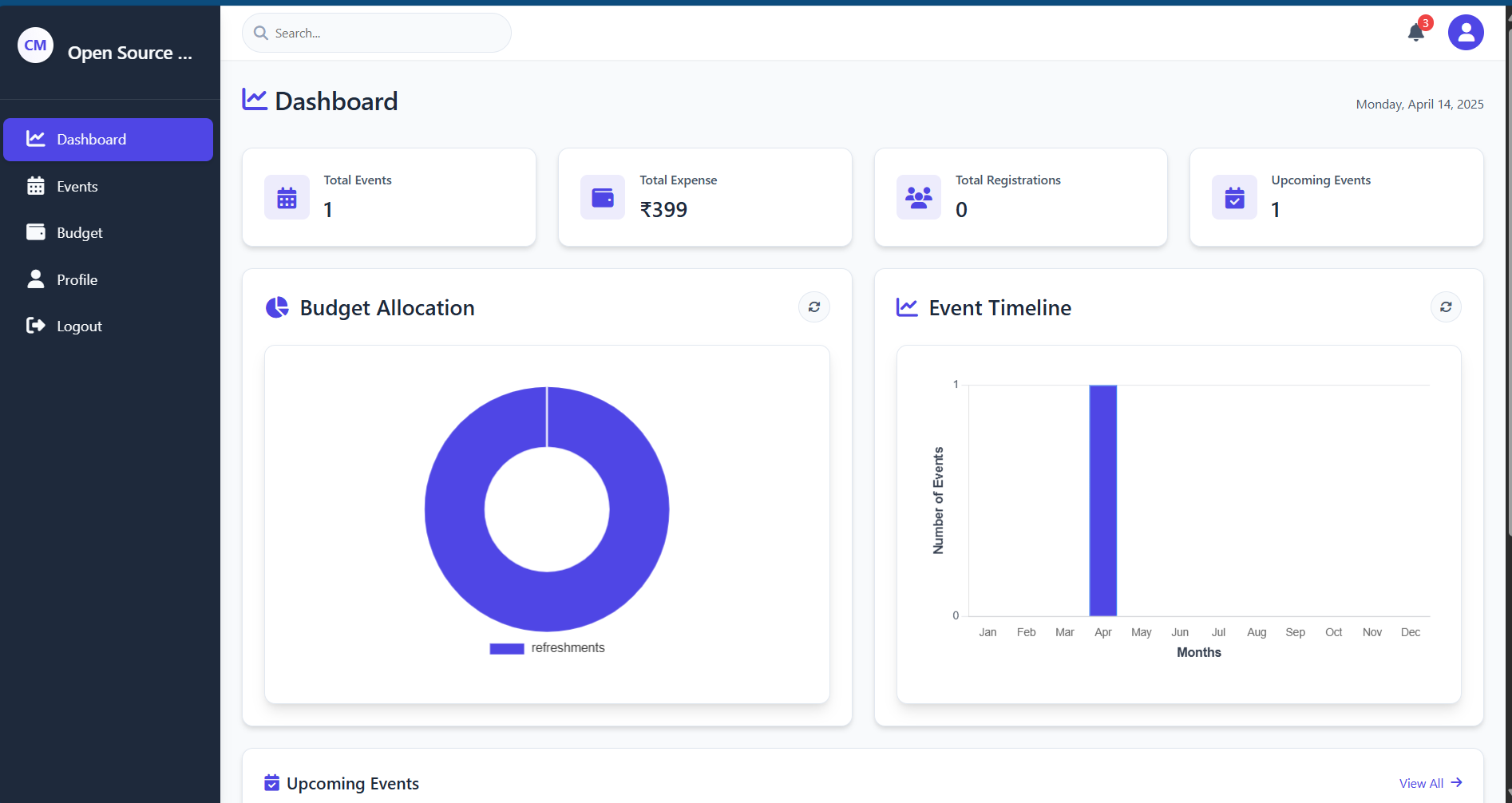Click the Total Events calendar icon
1512x803 pixels.
286,197
